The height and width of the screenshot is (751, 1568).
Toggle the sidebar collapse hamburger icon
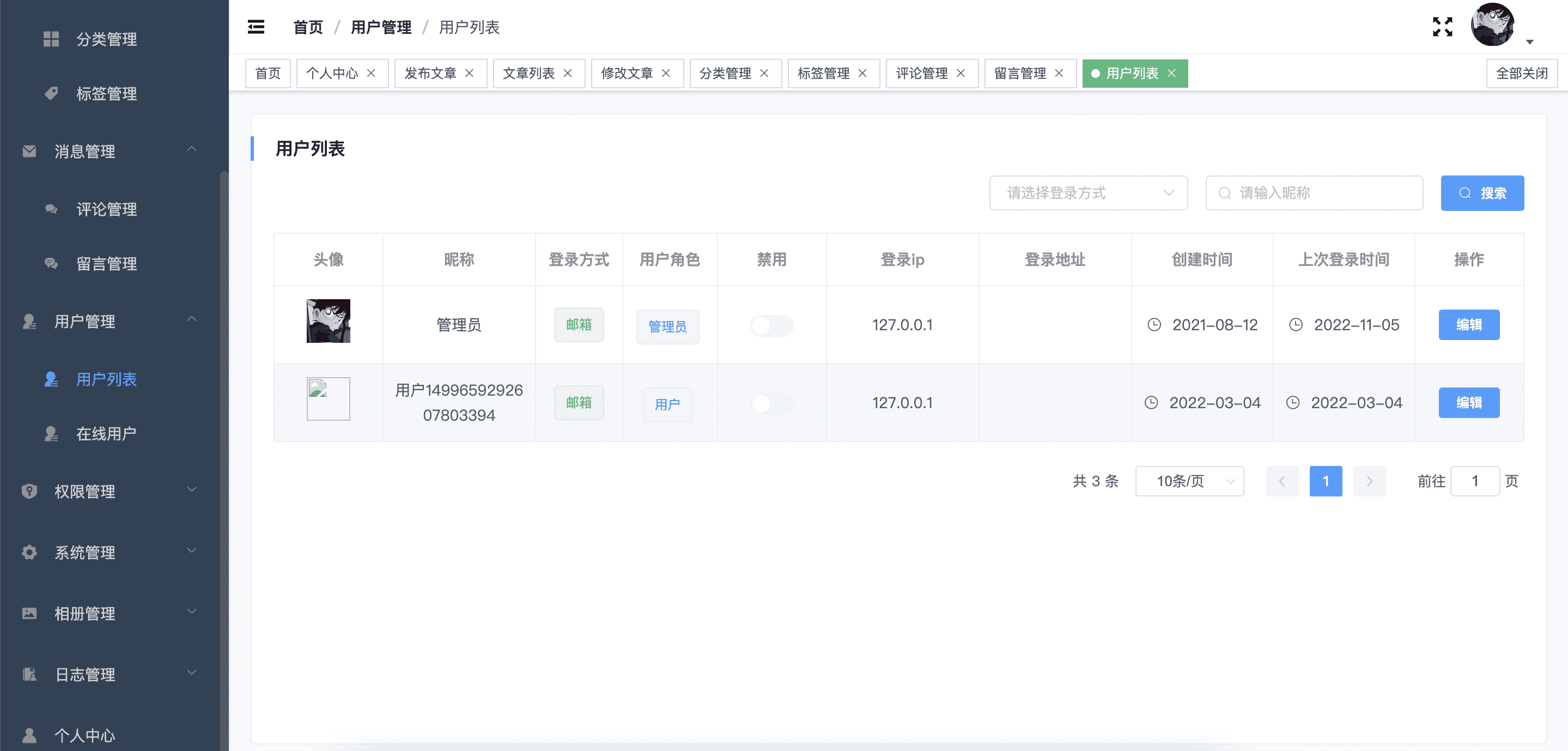[256, 27]
